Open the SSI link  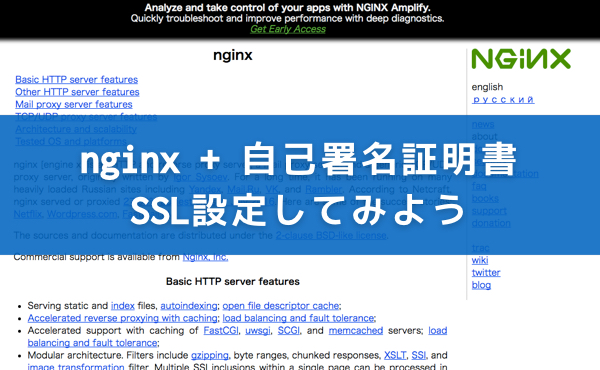tap(419, 355)
